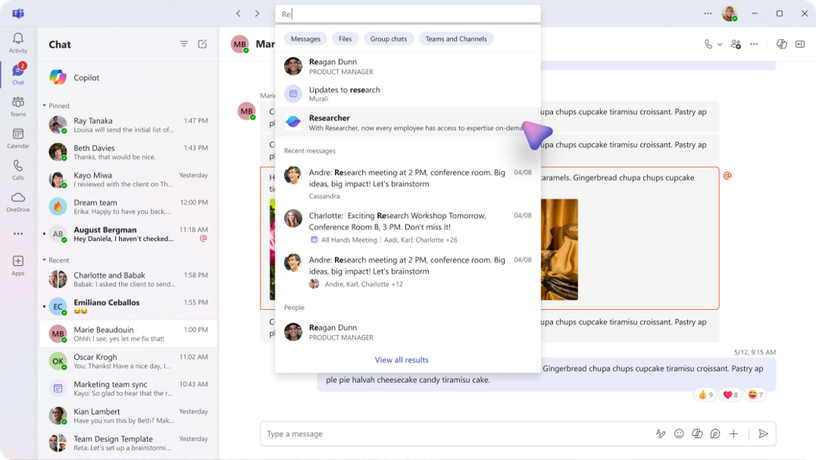Open the Activity bell in sidebar
The image size is (816, 460).
[18, 43]
